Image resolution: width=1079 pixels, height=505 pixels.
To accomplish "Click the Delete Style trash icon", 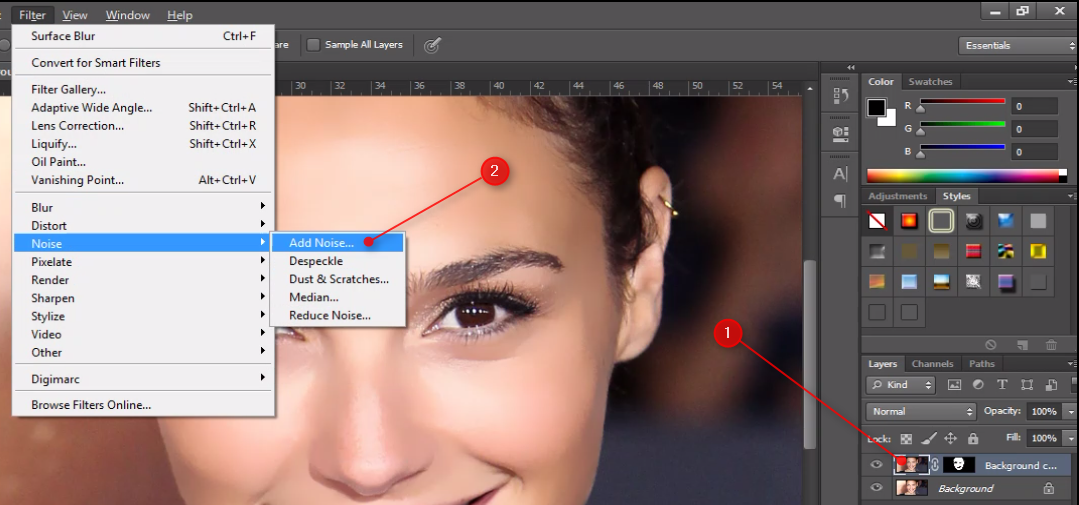I will (x=1051, y=344).
